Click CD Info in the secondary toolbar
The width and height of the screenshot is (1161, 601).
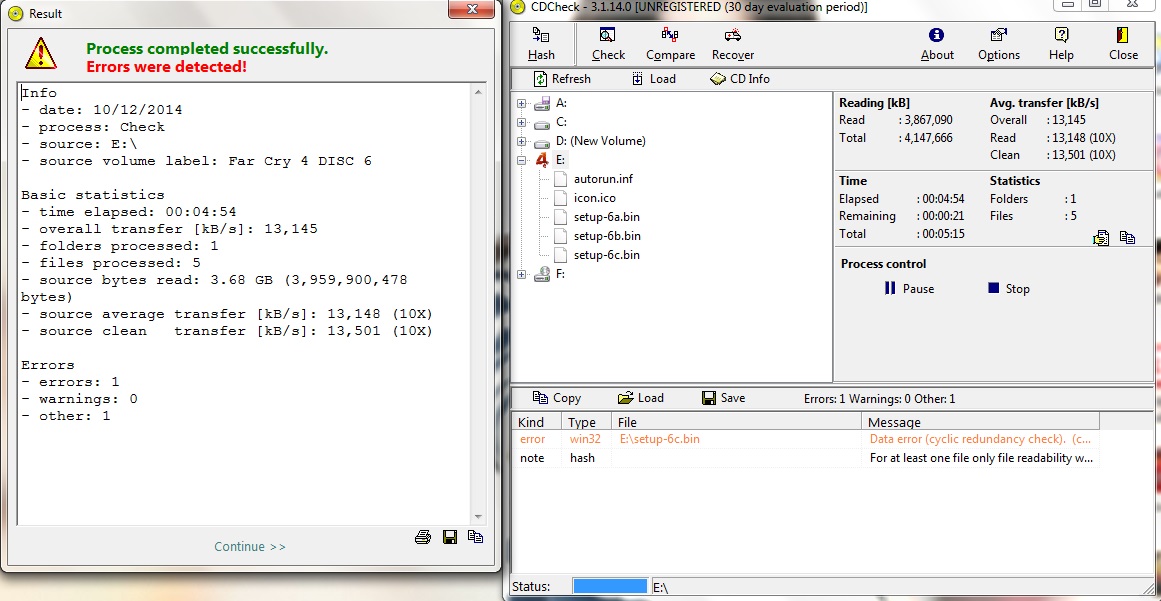(740, 79)
